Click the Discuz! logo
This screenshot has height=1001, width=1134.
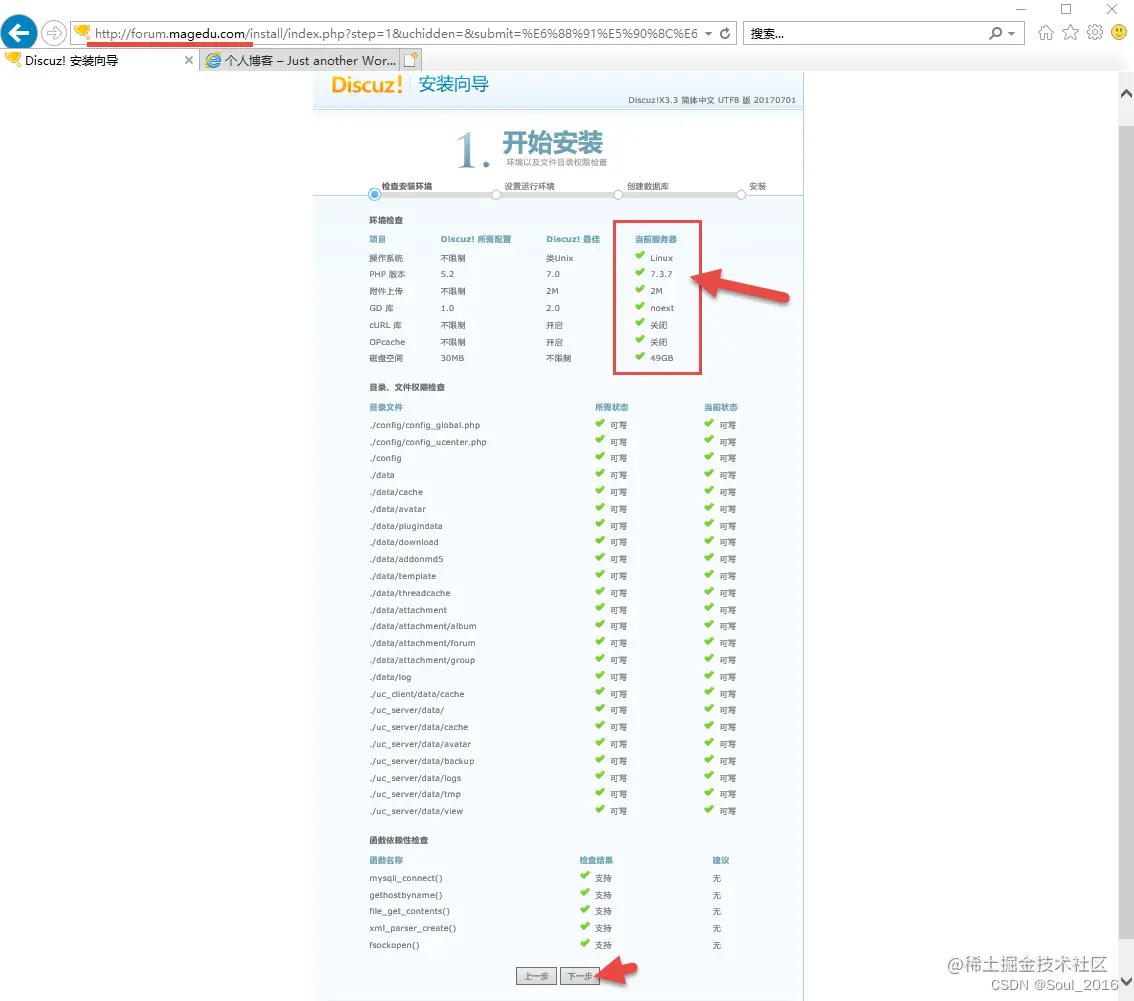(x=367, y=85)
